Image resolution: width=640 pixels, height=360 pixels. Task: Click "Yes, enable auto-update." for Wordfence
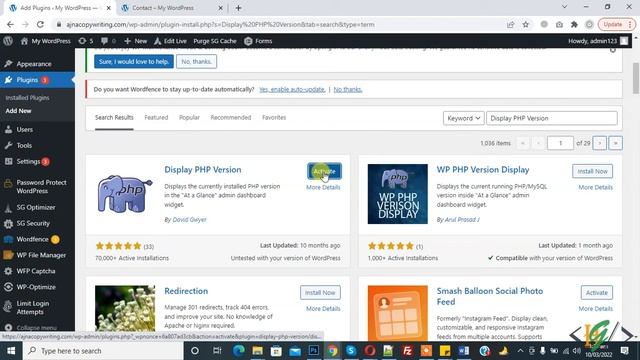[292, 89]
